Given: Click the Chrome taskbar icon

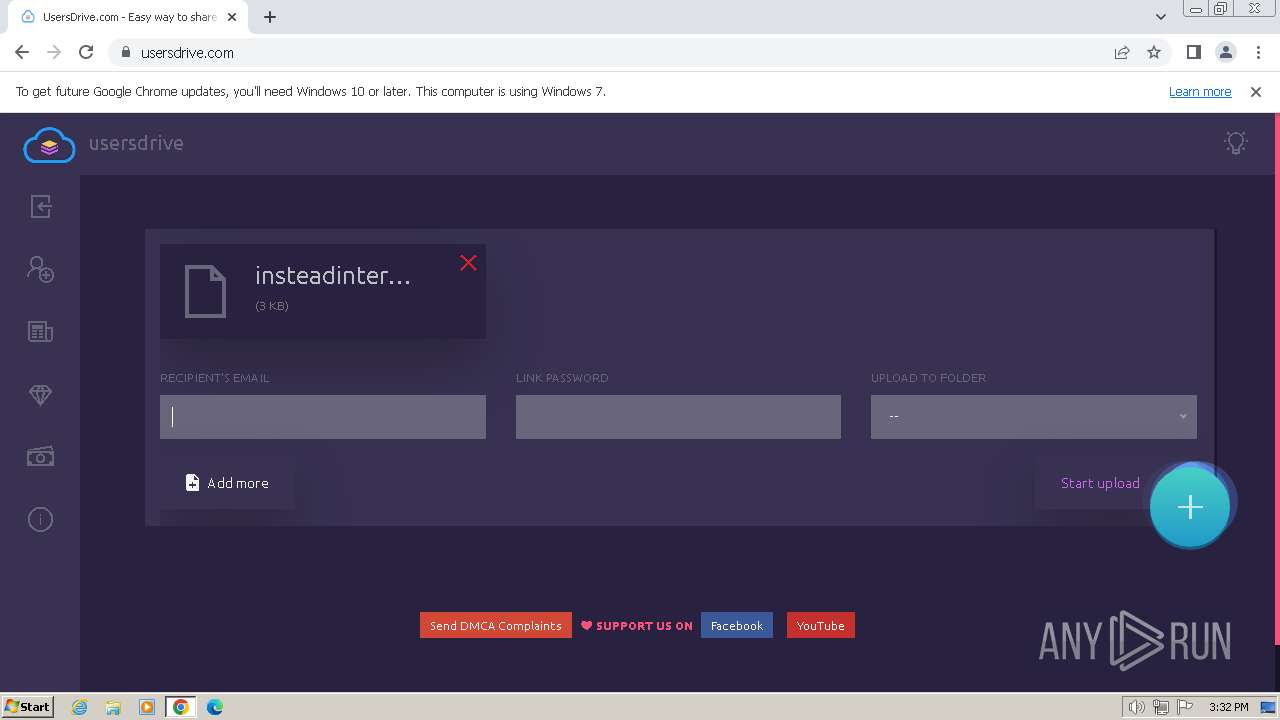Looking at the screenshot, I should (x=181, y=707).
